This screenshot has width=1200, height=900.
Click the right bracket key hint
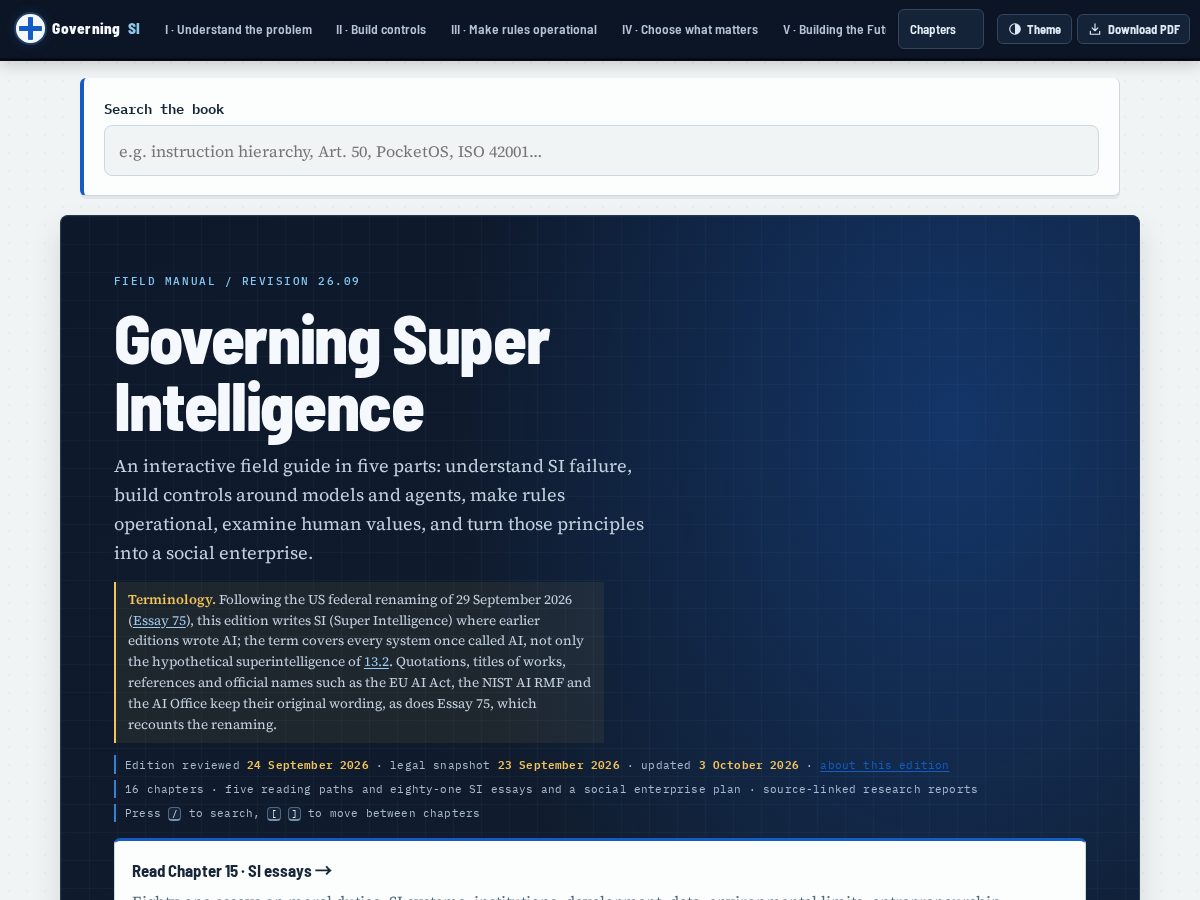tap(294, 813)
